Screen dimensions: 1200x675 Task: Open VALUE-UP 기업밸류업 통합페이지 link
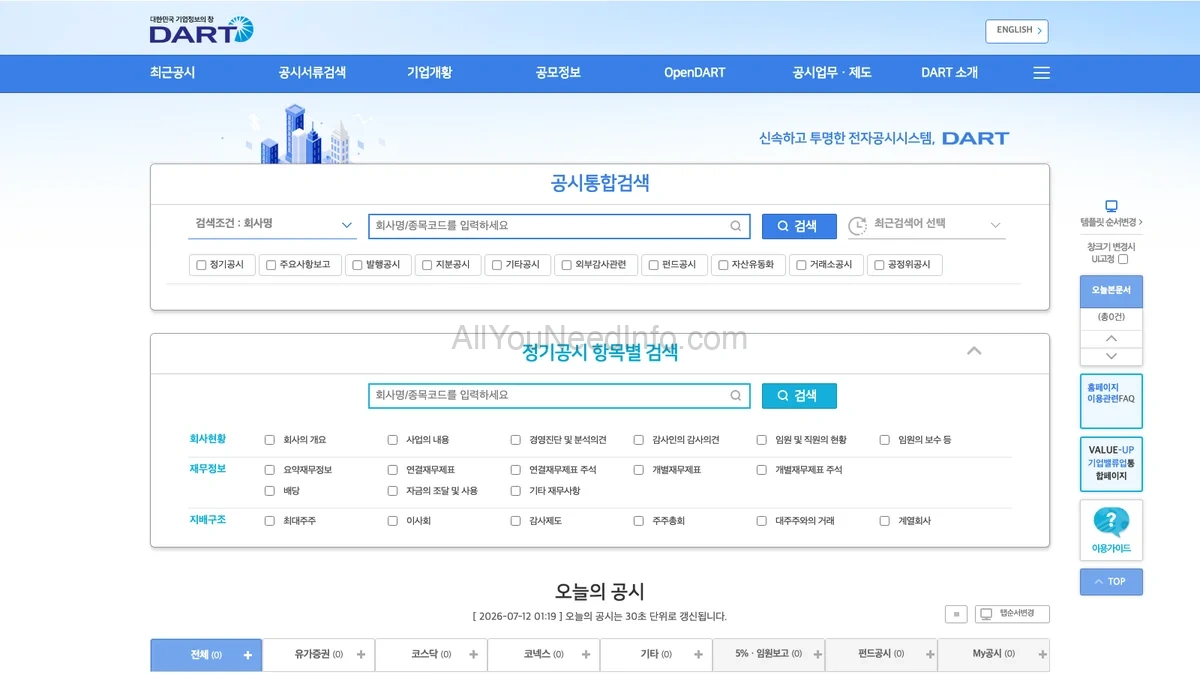point(1111,464)
